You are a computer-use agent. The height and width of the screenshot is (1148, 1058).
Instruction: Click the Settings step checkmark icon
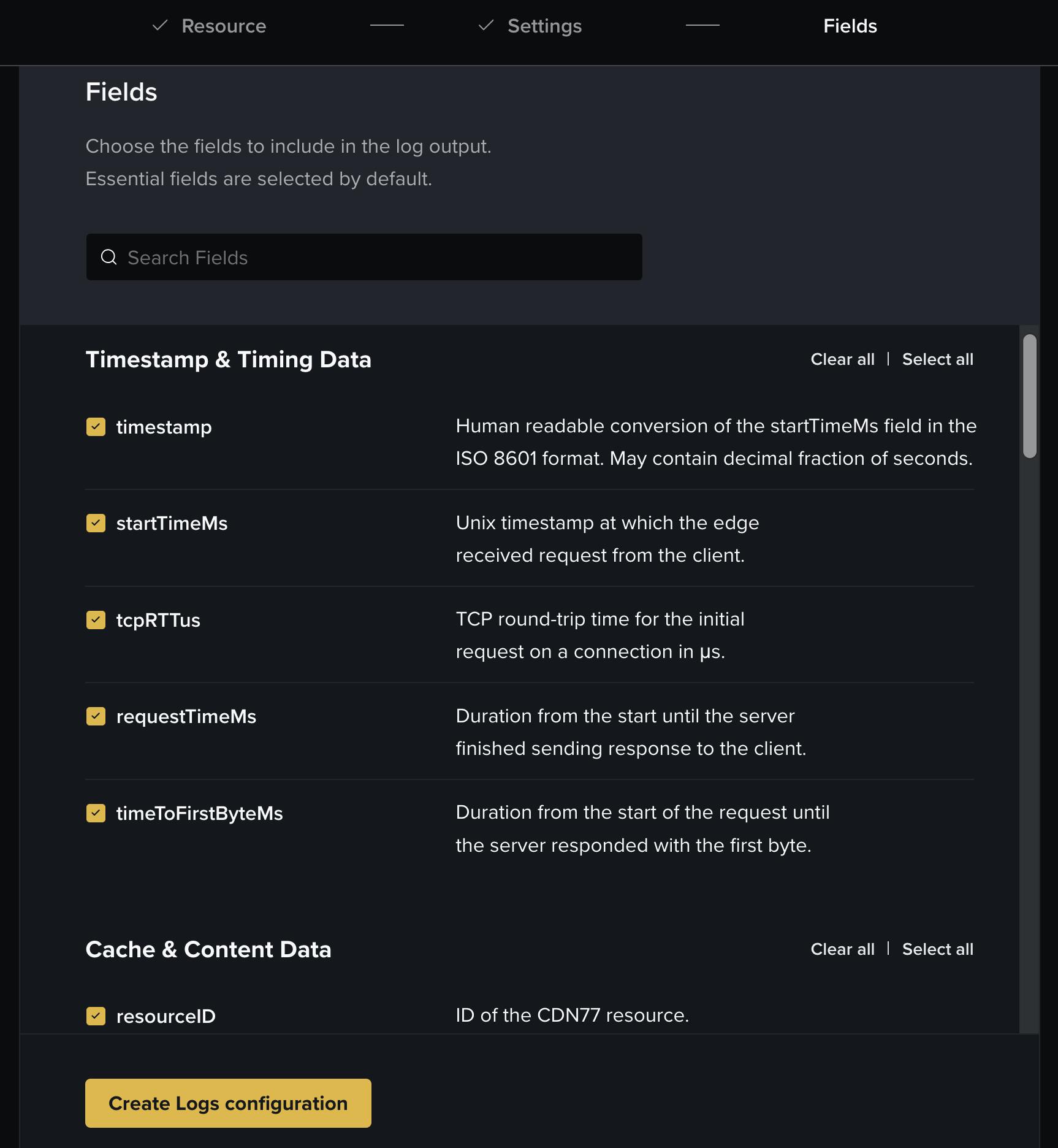click(486, 25)
